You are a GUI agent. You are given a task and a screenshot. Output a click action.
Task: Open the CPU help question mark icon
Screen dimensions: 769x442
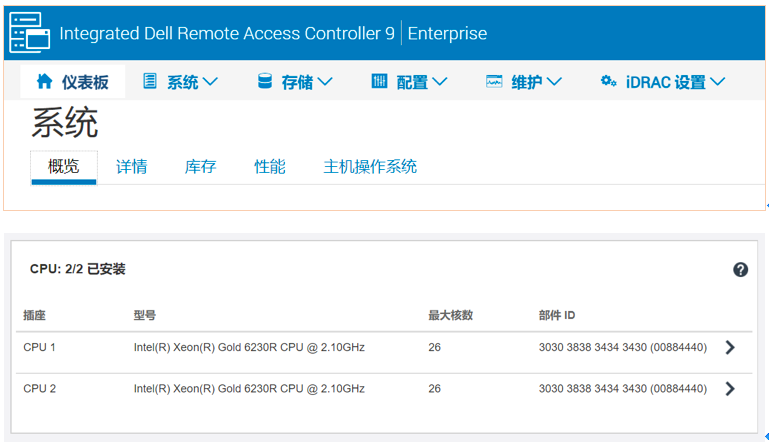pos(740,269)
